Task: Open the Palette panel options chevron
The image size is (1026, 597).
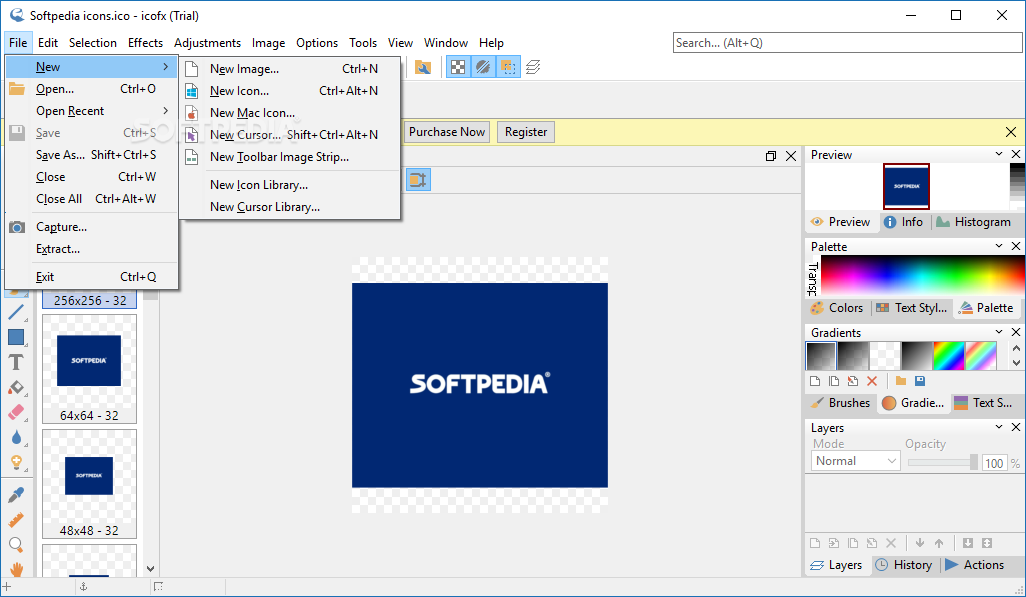Action: coord(999,245)
